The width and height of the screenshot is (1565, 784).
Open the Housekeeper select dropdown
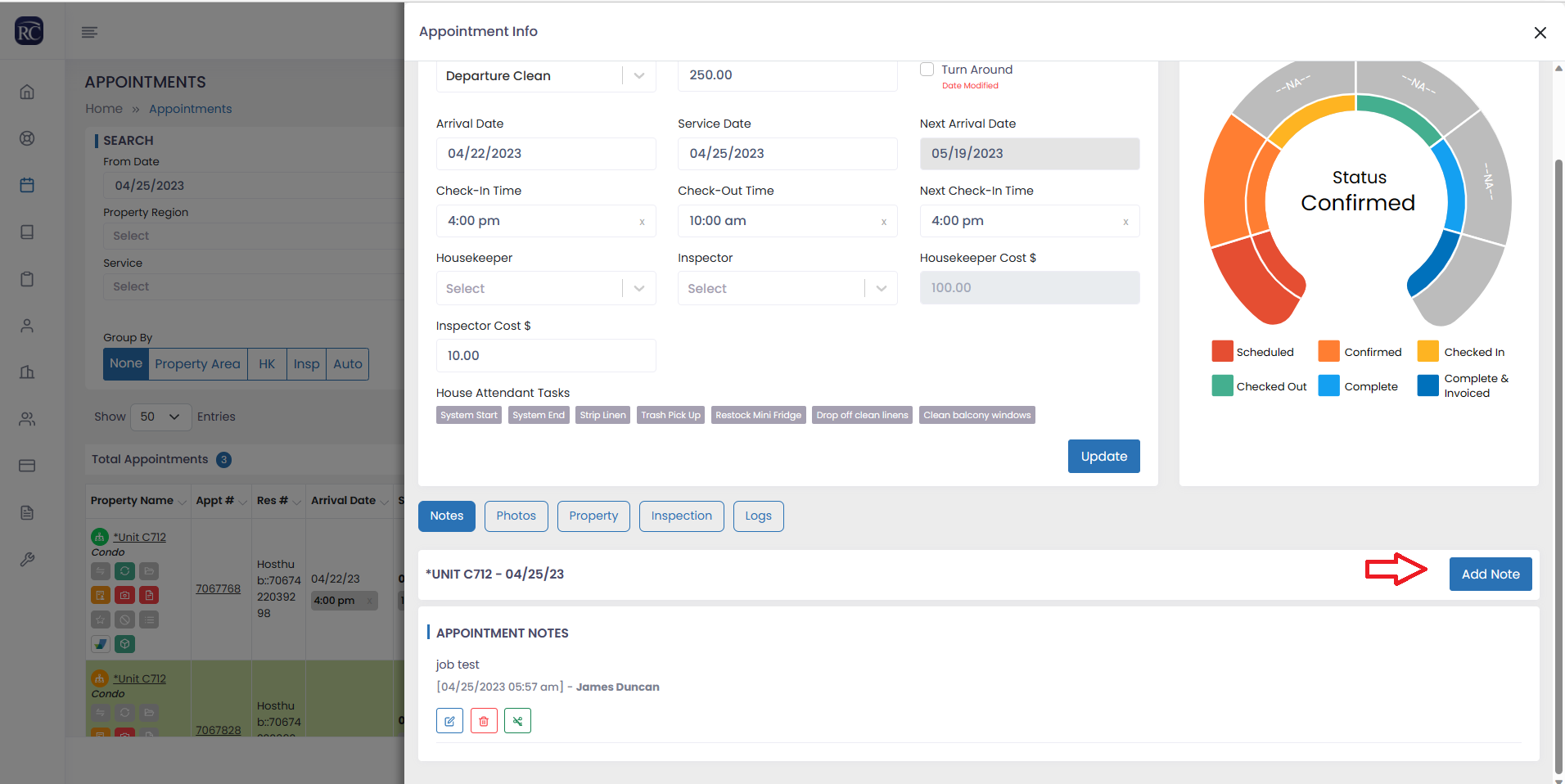(546, 288)
